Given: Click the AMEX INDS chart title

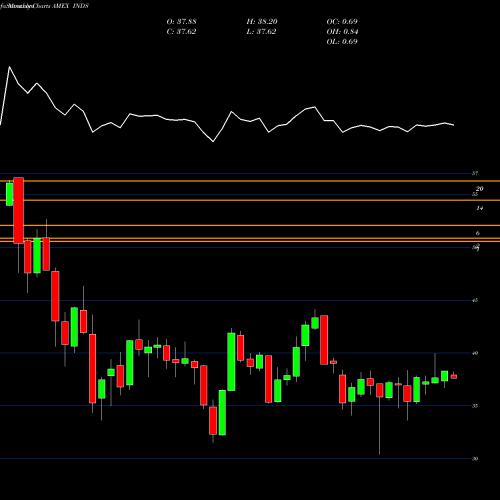Looking at the screenshot, I should pos(70,6).
